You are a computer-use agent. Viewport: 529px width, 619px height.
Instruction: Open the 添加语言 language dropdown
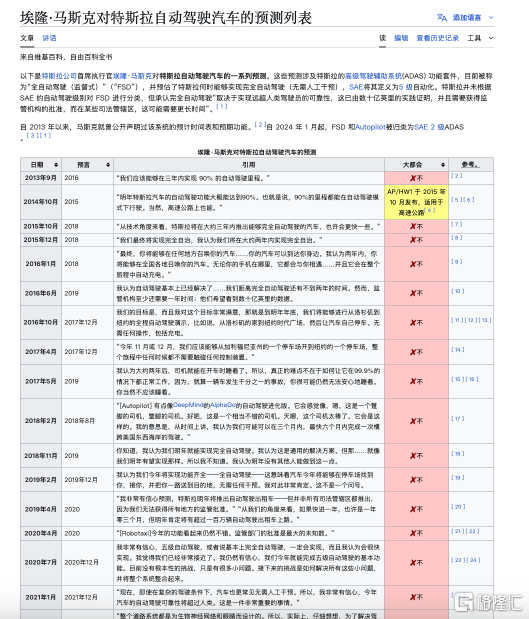pos(473,17)
